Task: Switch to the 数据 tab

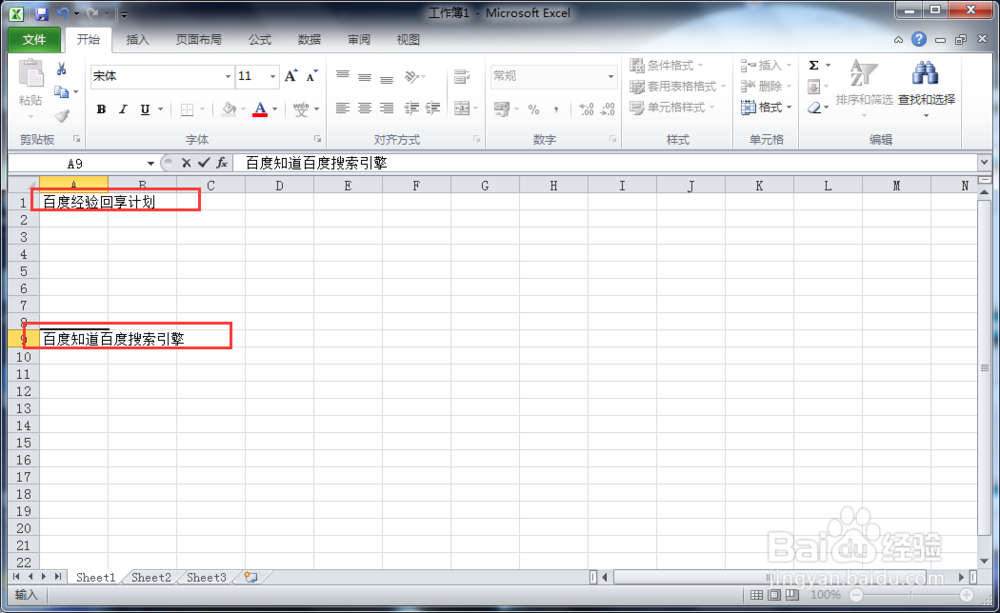Action: [x=309, y=40]
